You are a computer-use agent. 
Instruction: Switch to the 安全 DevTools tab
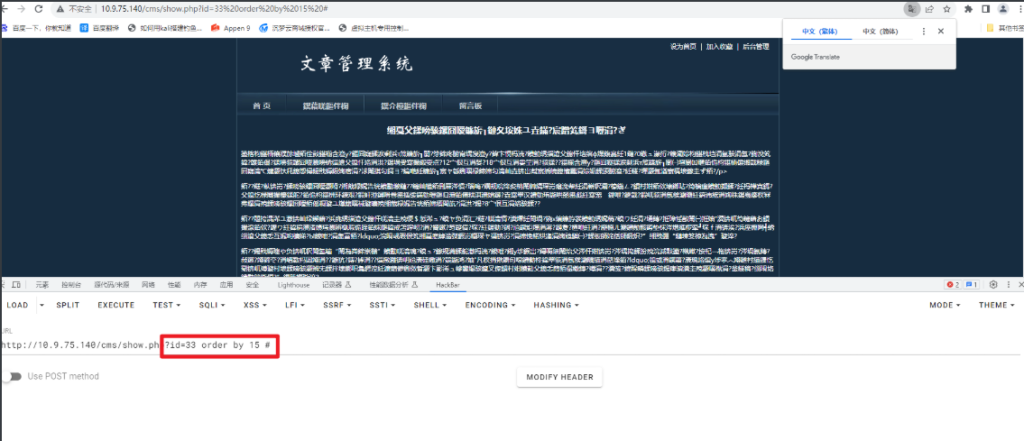tap(253, 285)
